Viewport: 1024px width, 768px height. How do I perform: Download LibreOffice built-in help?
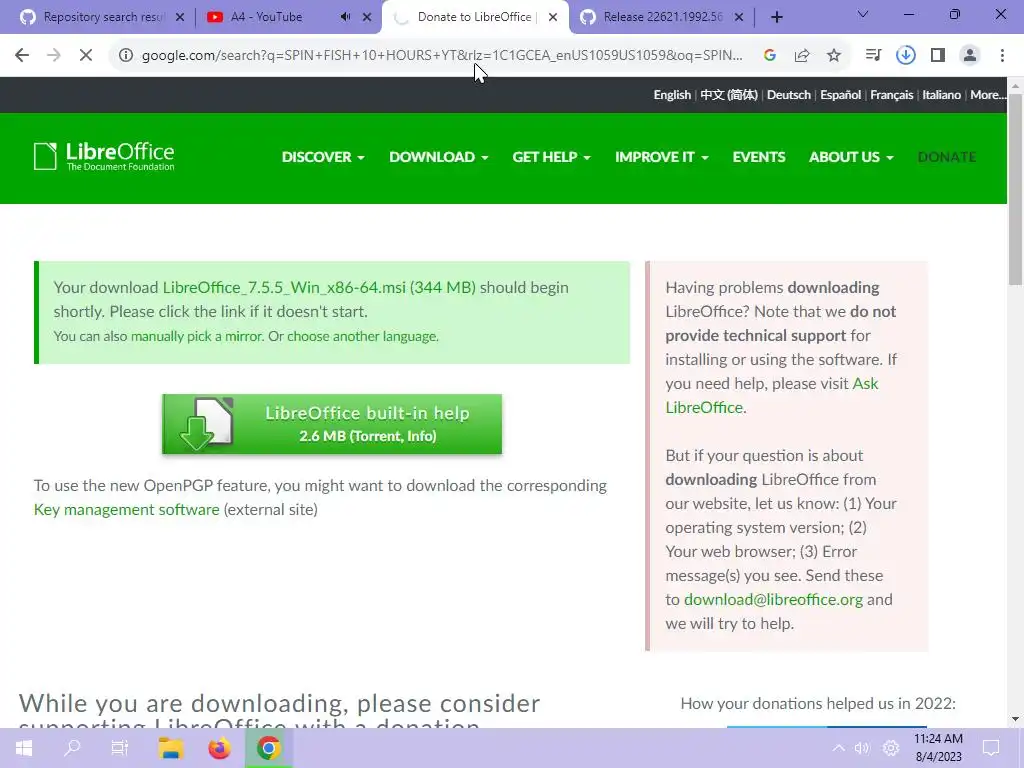tap(332, 424)
